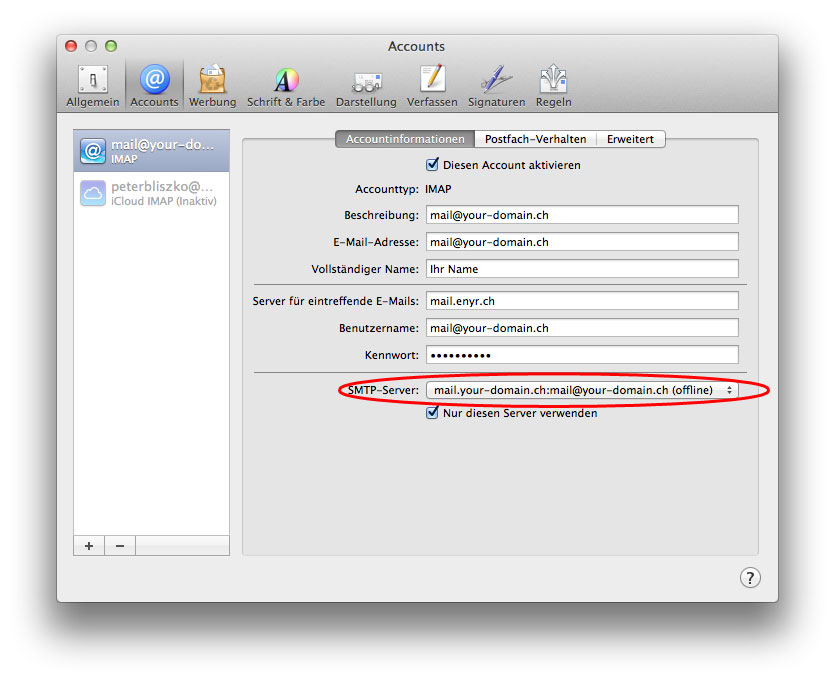
Task: Add a new account with plus button
Action: click(x=89, y=546)
